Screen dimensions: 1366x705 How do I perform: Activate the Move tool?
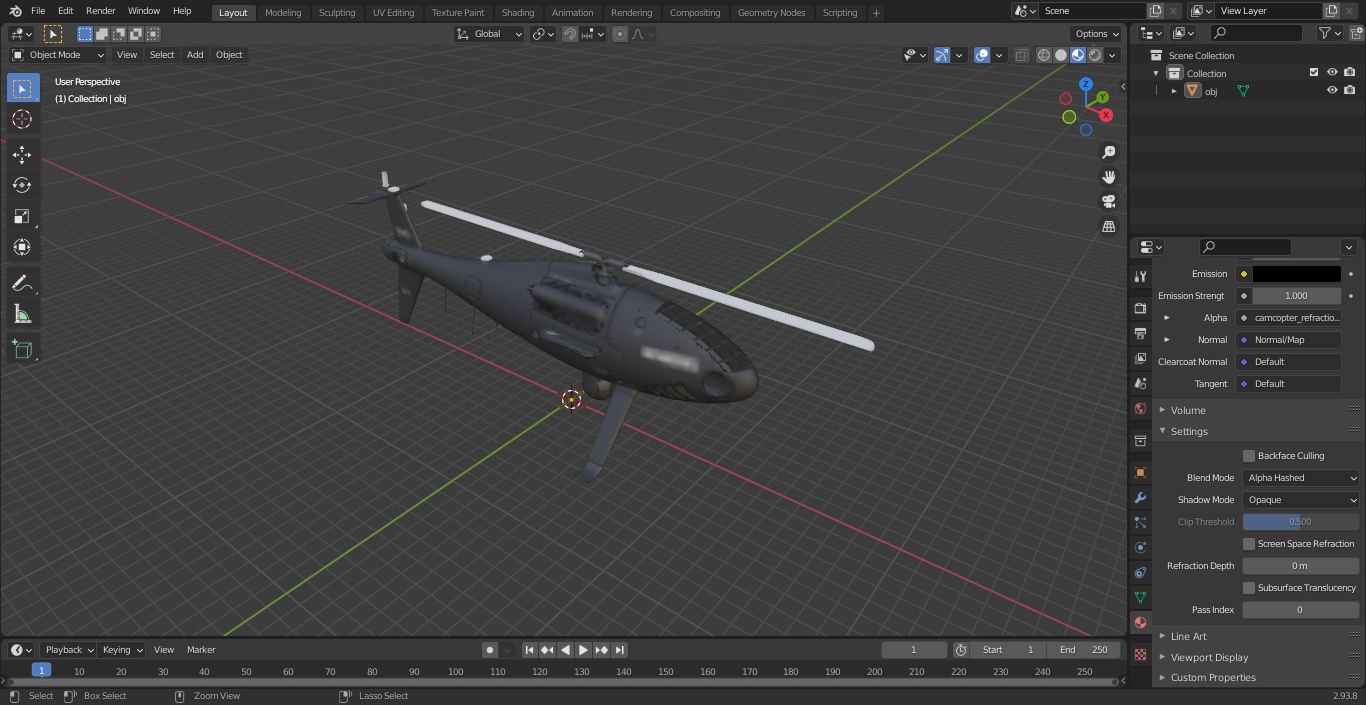22,154
